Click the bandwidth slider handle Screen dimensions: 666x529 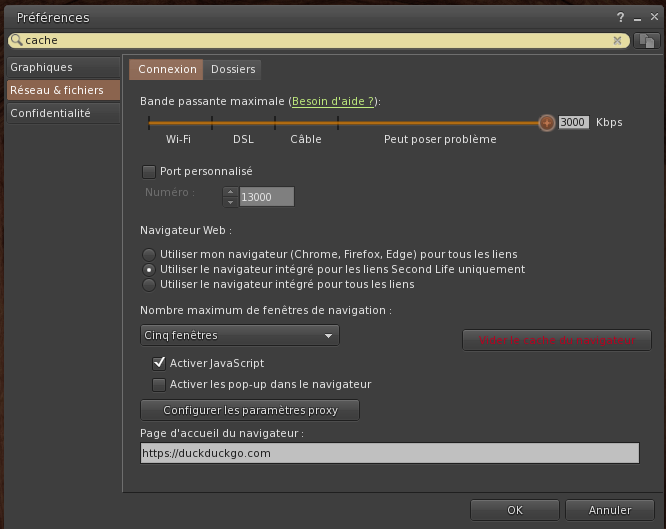546,123
